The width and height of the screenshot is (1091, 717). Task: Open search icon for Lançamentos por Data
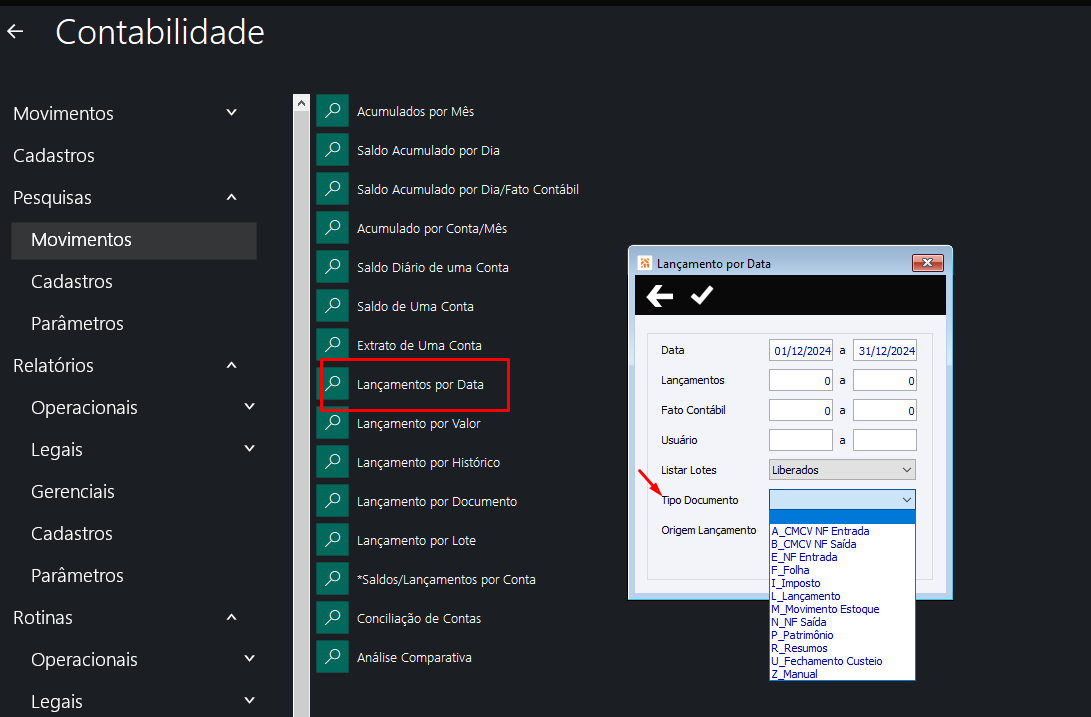tap(333, 384)
